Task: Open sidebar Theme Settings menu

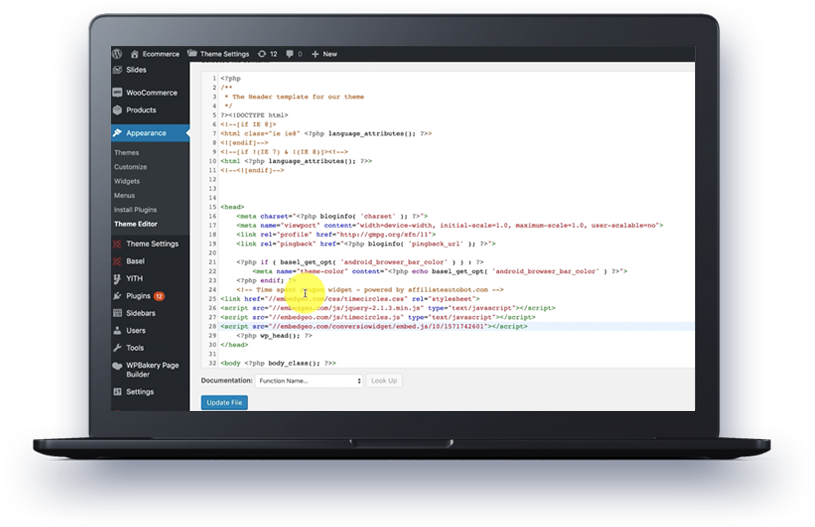Action: pos(152,244)
